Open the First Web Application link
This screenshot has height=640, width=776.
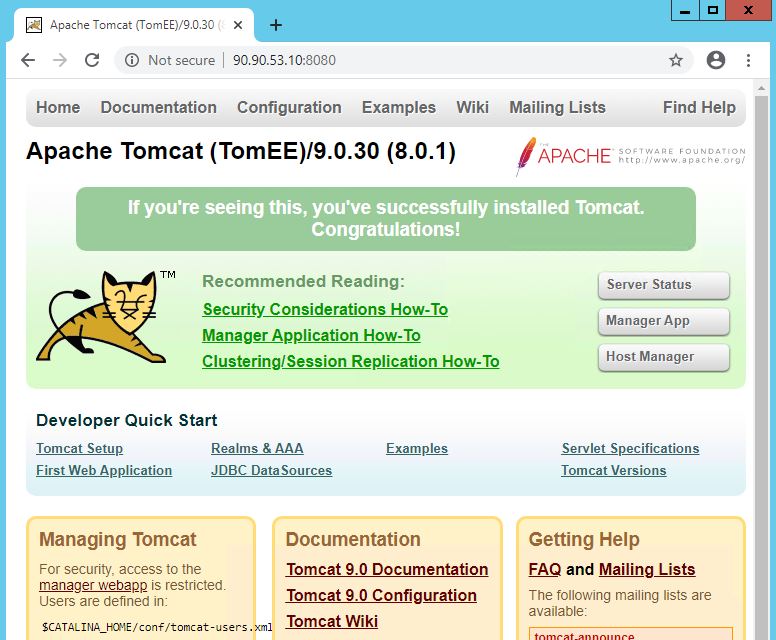(x=104, y=470)
